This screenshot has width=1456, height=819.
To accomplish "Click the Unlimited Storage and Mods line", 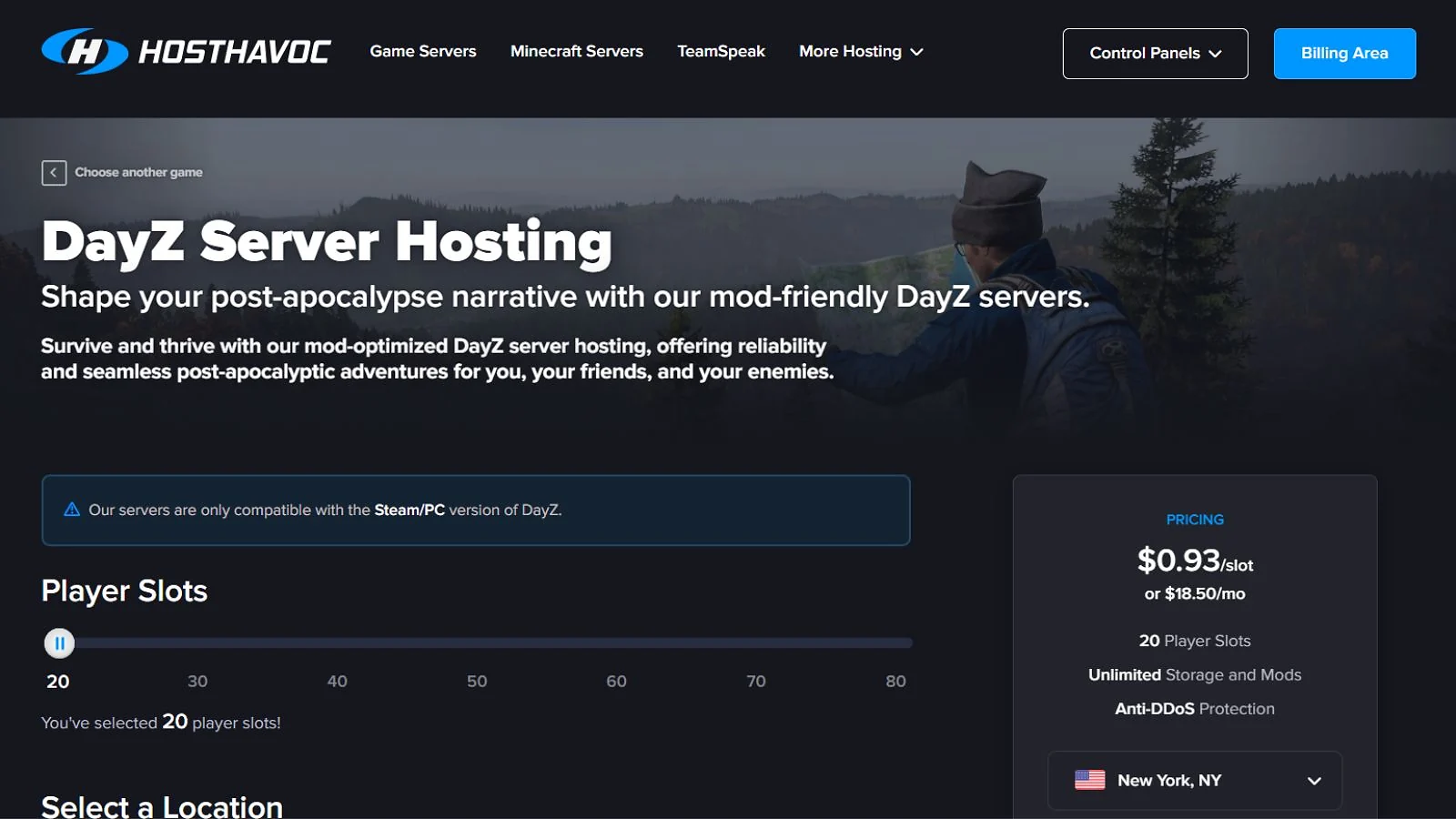I will pos(1195,674).
